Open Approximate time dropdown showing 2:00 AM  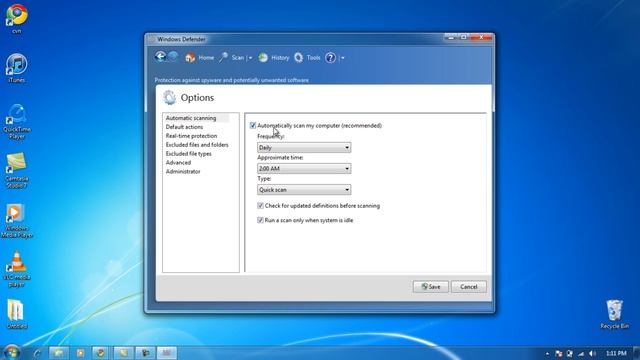[304, 169]
